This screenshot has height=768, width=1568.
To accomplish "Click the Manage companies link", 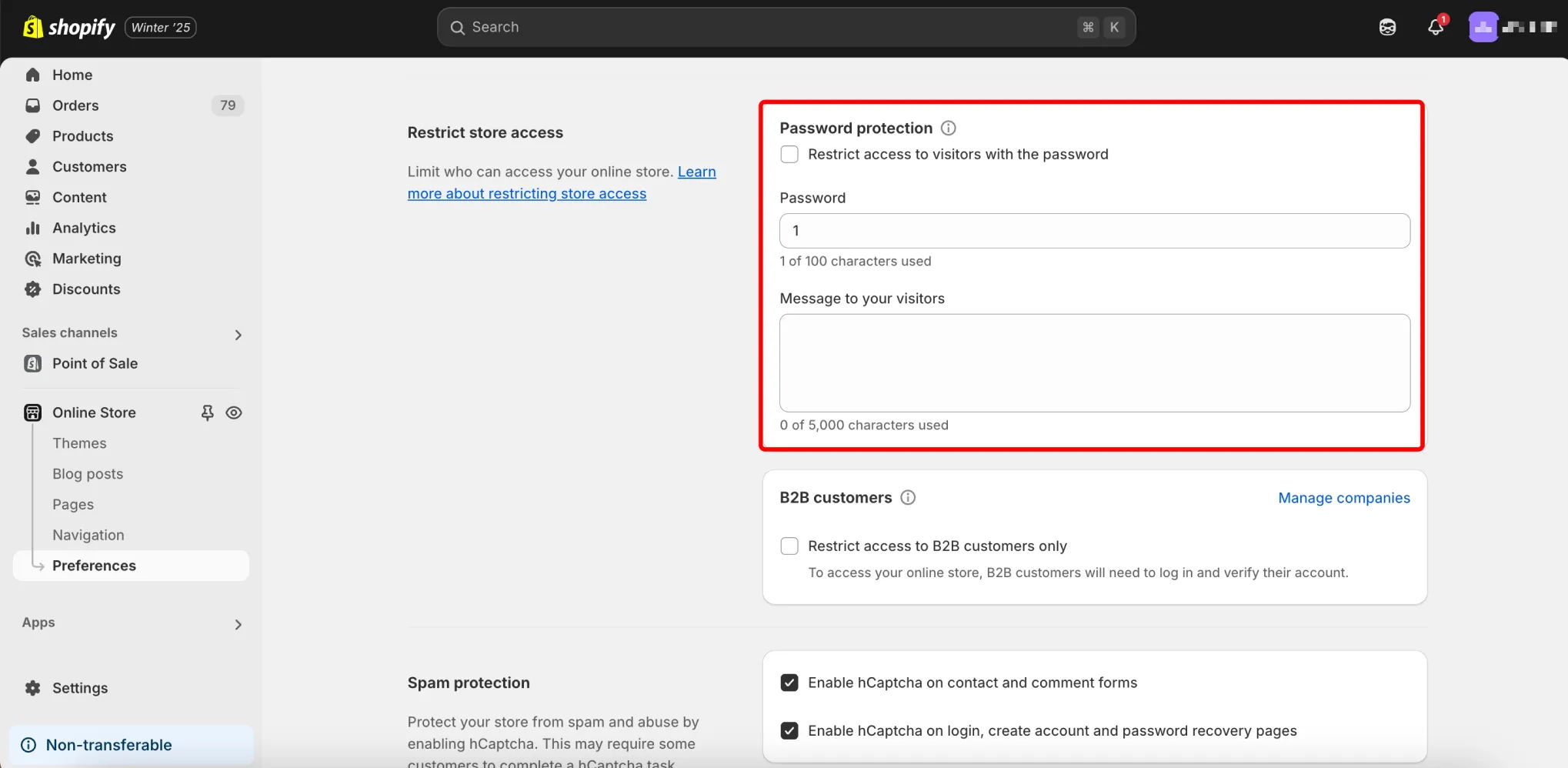I will pyautogui.click(x=1344, y=498).
